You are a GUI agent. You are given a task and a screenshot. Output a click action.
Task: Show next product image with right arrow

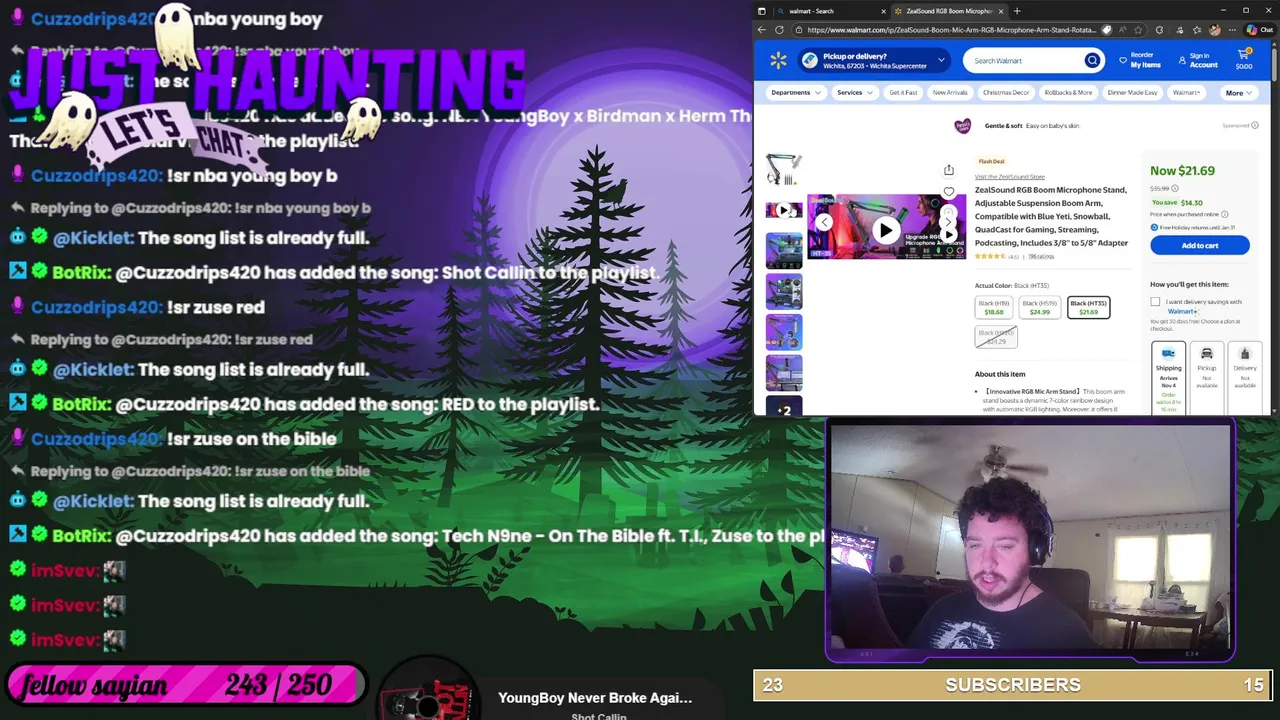point(949,222)
